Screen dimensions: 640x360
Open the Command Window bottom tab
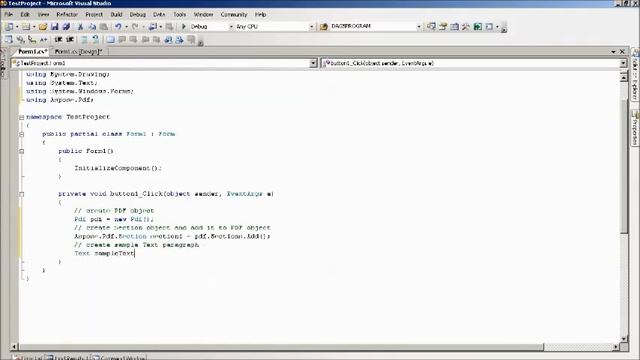point(119,358)
